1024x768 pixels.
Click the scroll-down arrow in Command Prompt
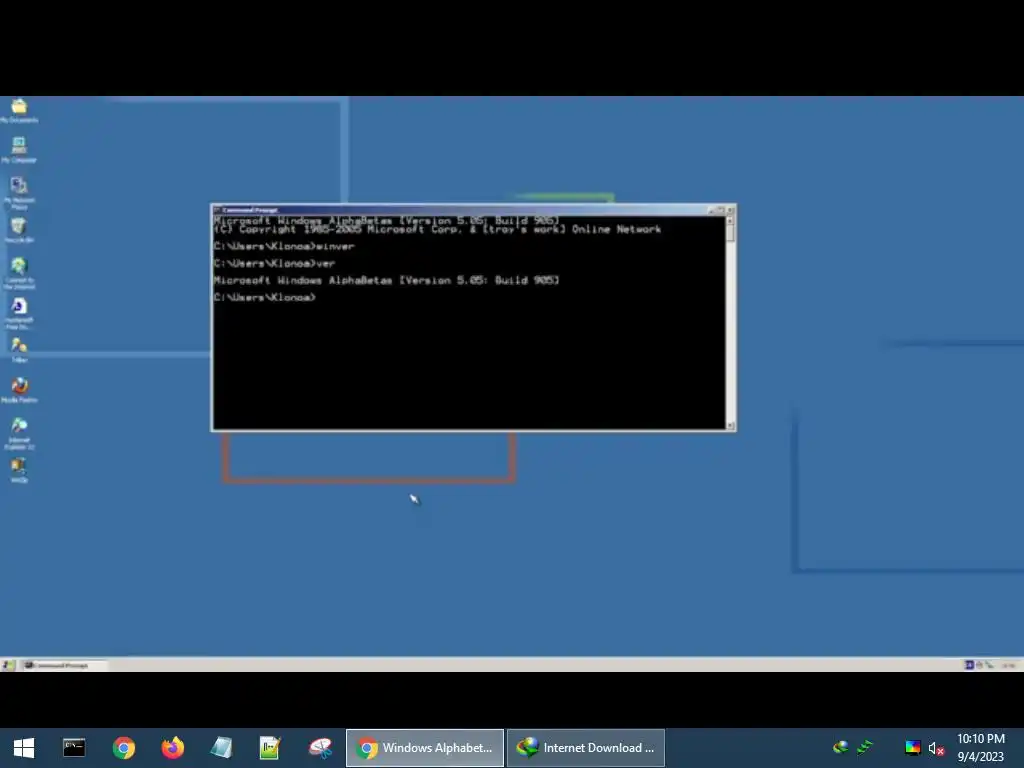coord(731,425)
